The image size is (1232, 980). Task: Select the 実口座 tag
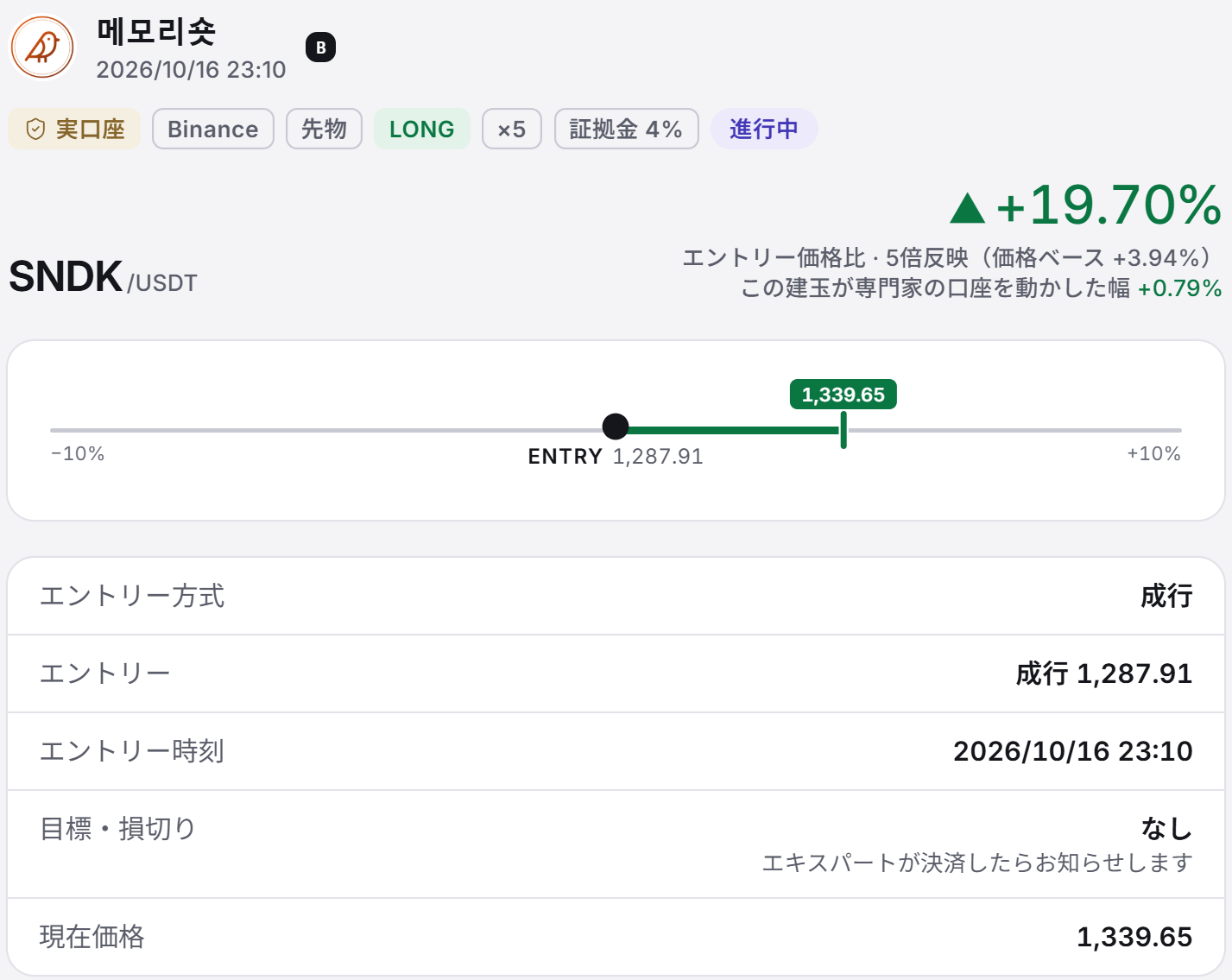74,129
